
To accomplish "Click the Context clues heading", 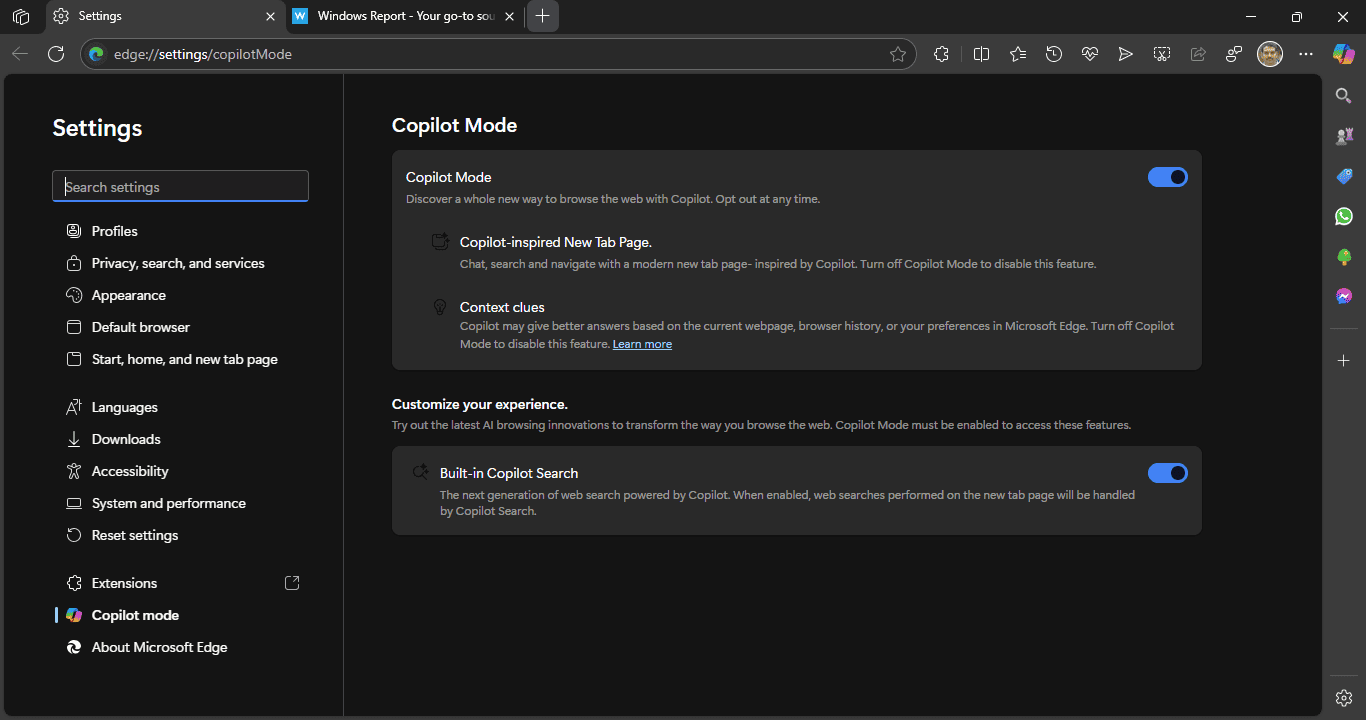I will click(502, 307).
